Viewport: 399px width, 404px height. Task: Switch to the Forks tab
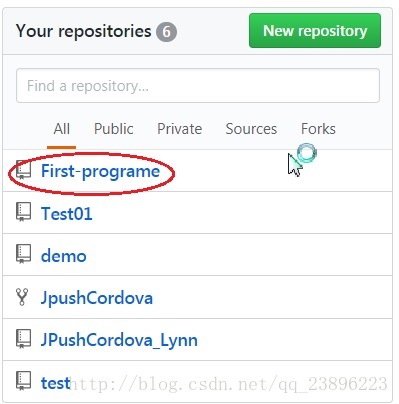click(x=318, y=129)
